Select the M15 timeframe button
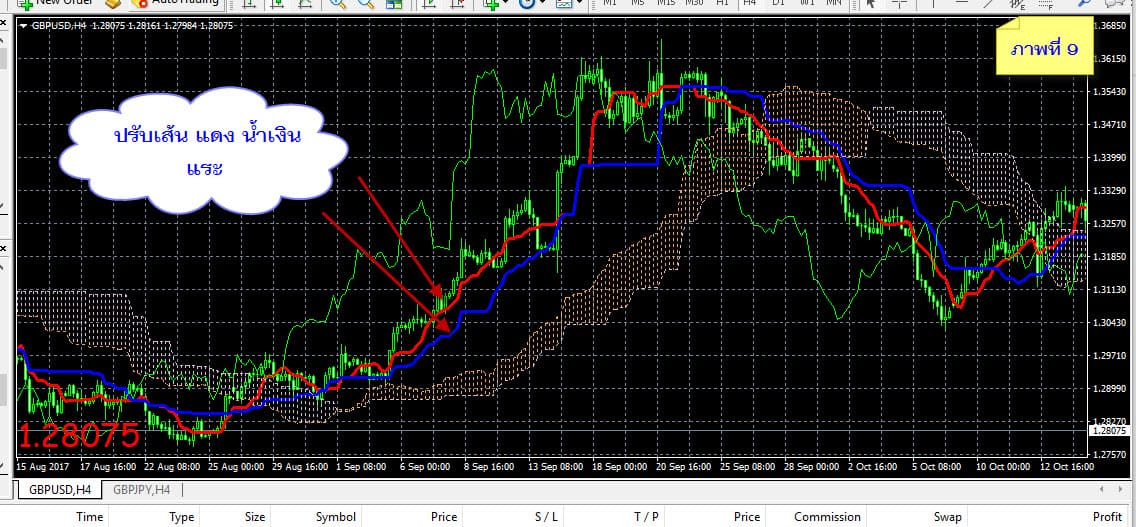Screen dimensions: 1136x527 666,3
